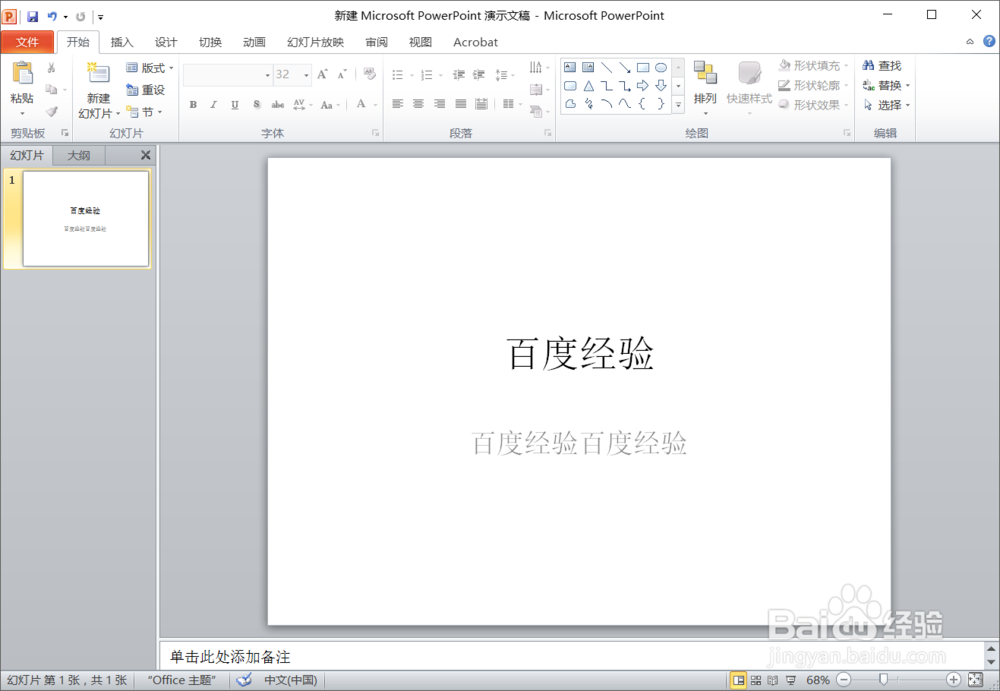Open the font dialog launcher in 字体 group

[376, 133]
